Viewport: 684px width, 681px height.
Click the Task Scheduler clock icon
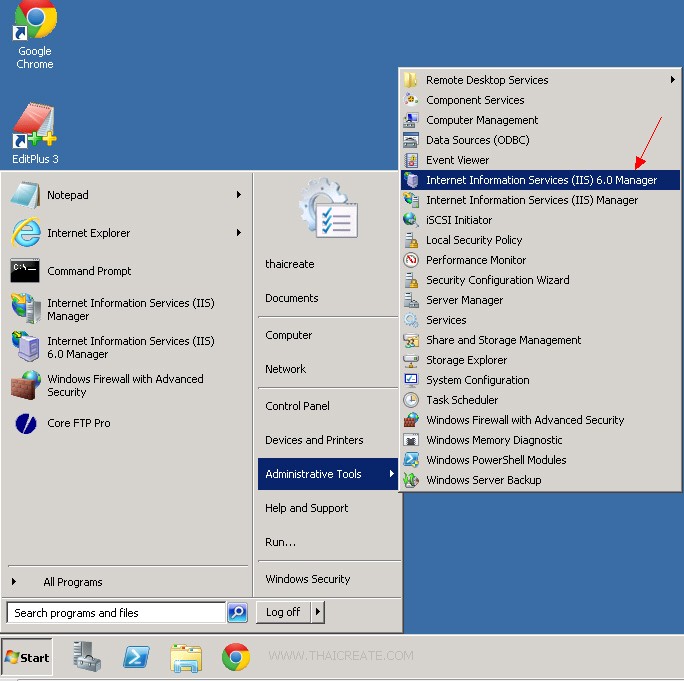click(x=411, y=400)
